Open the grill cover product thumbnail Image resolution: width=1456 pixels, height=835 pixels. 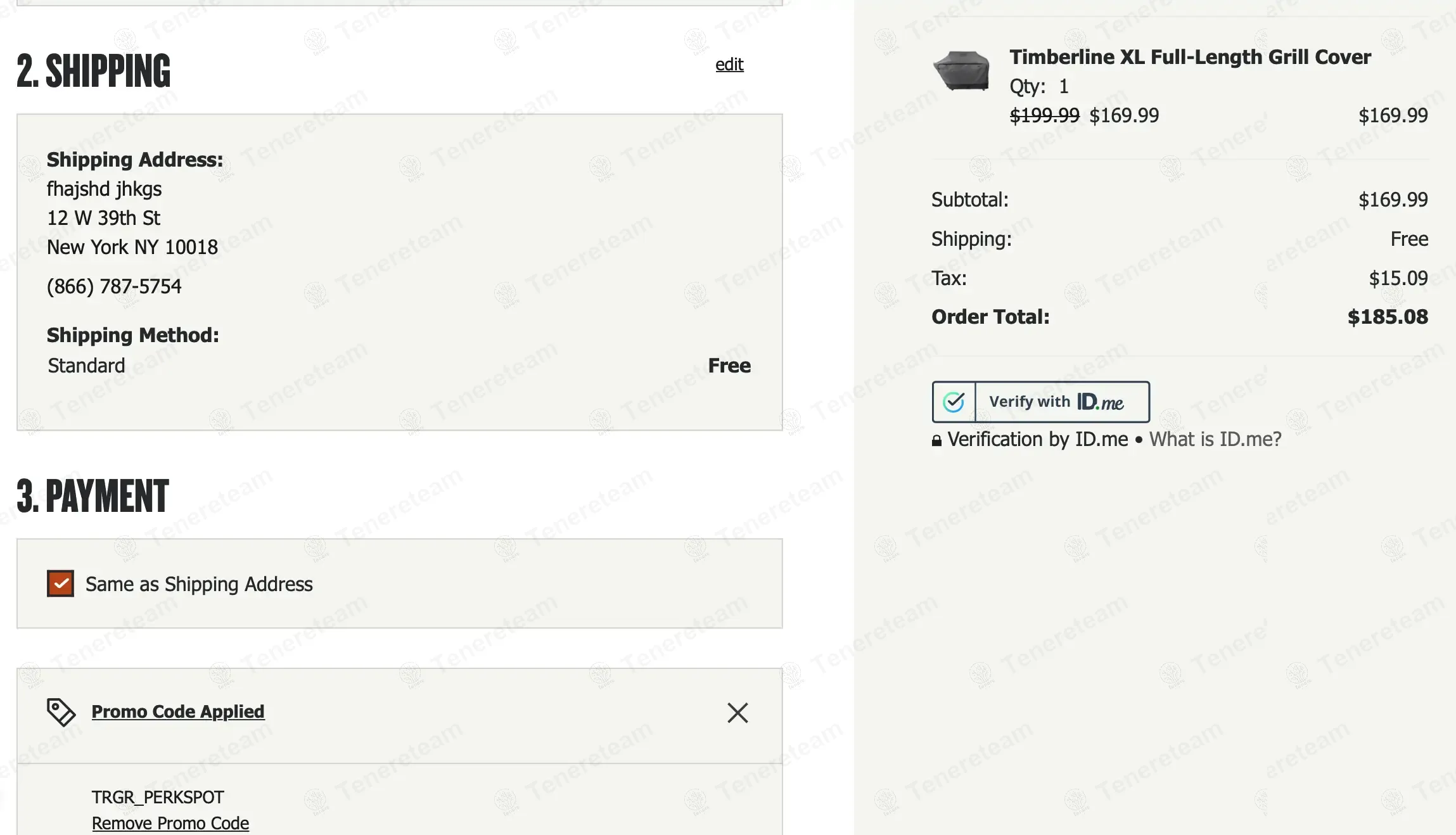pyautogui.click(x=962, y=71)
